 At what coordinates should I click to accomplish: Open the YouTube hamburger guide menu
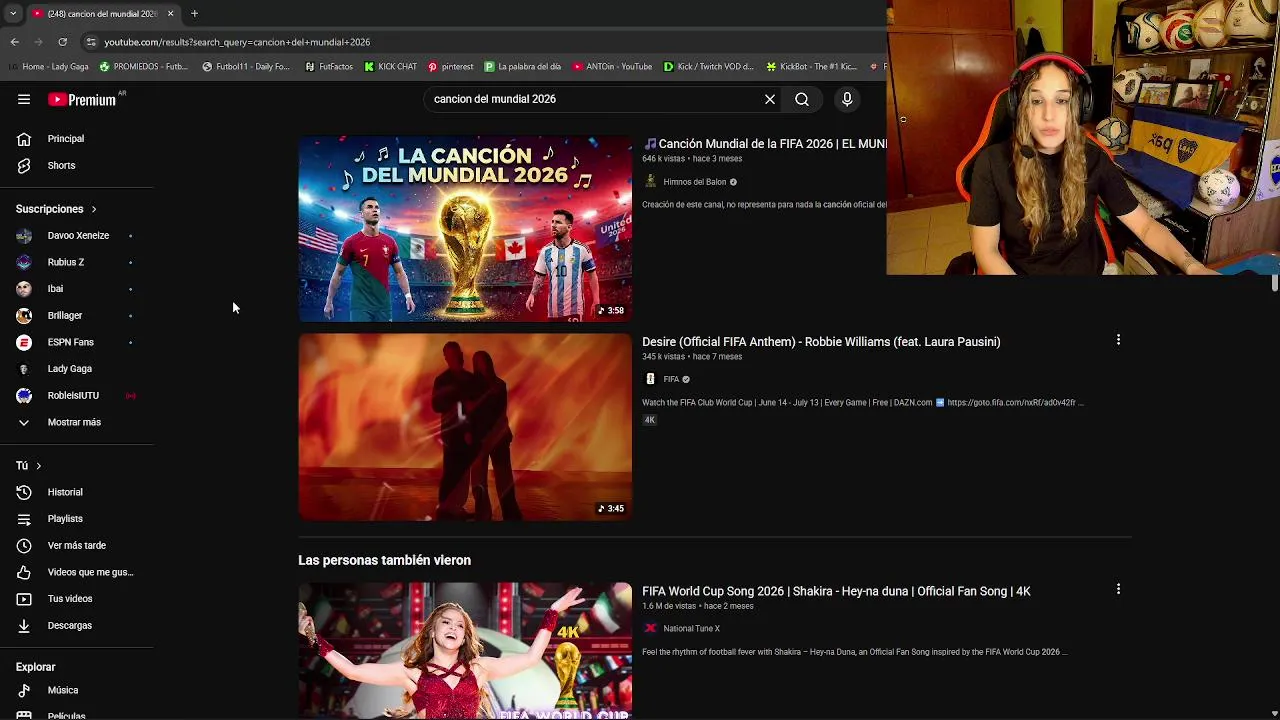[x=24, y=99]
